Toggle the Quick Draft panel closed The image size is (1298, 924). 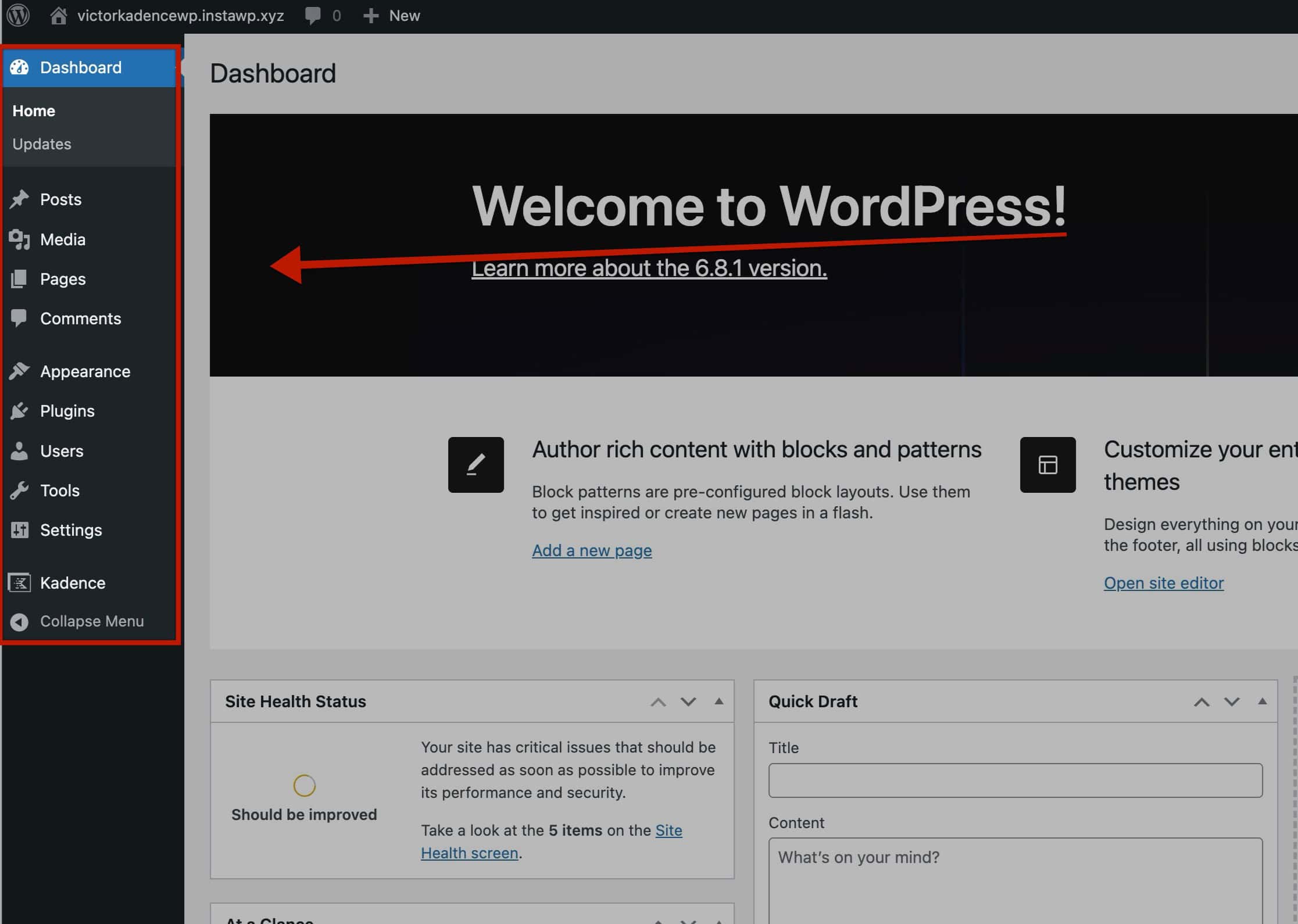[1262, 701]
